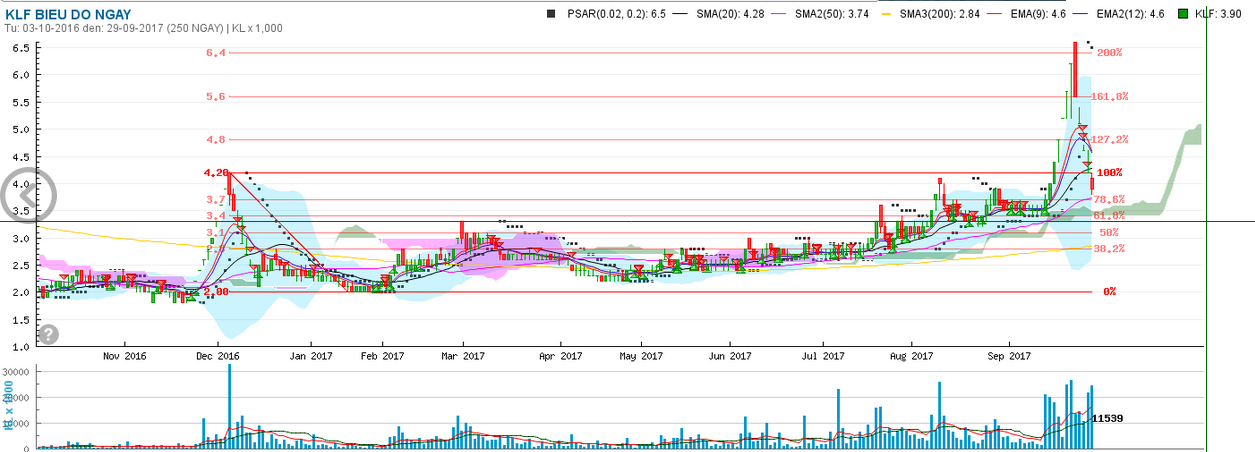Click the red 4.20 price label

[217, 172]
